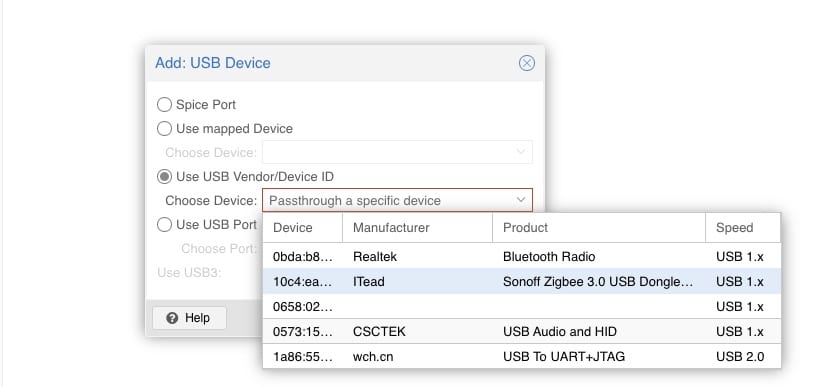Sort list by Speed column header

coord(743,227)
